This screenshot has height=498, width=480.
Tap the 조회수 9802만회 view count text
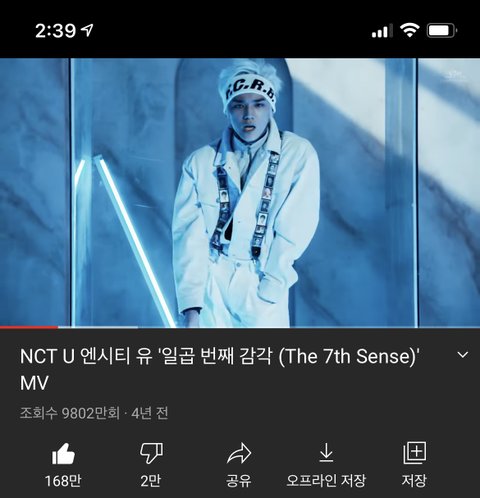click(x=70, y=413)
